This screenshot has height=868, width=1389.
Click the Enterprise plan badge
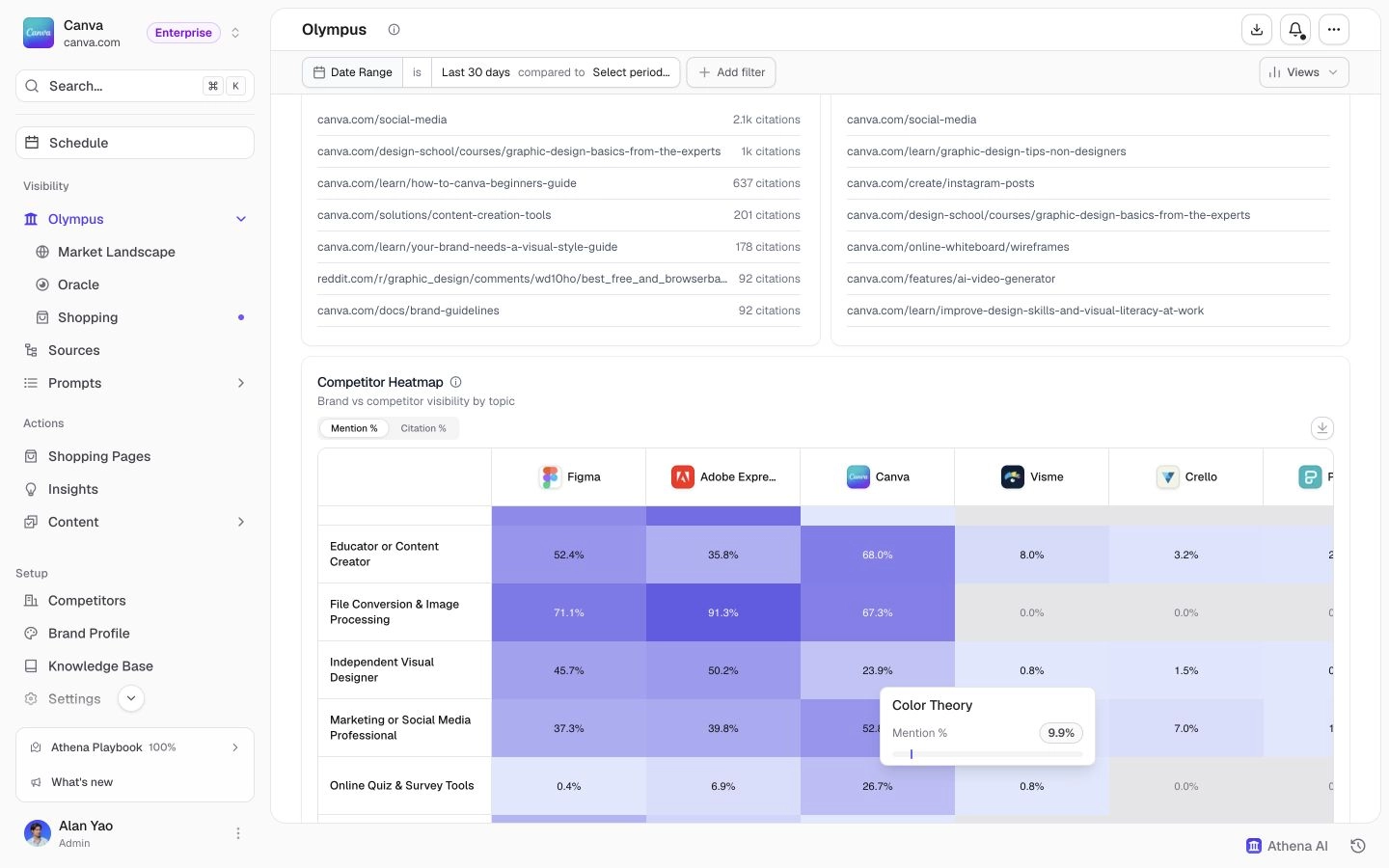(183, 33)
